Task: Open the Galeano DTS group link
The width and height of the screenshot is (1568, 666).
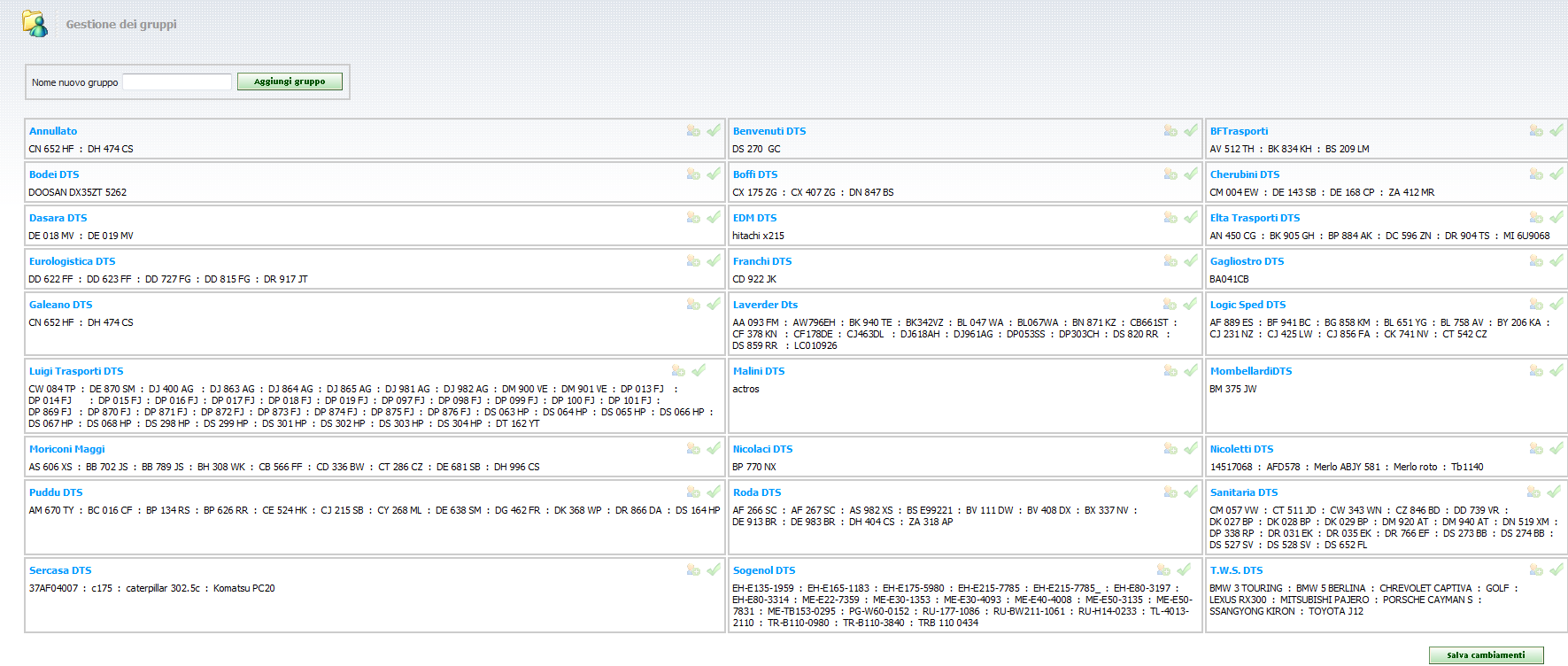Action: click(x=61, y=305)
